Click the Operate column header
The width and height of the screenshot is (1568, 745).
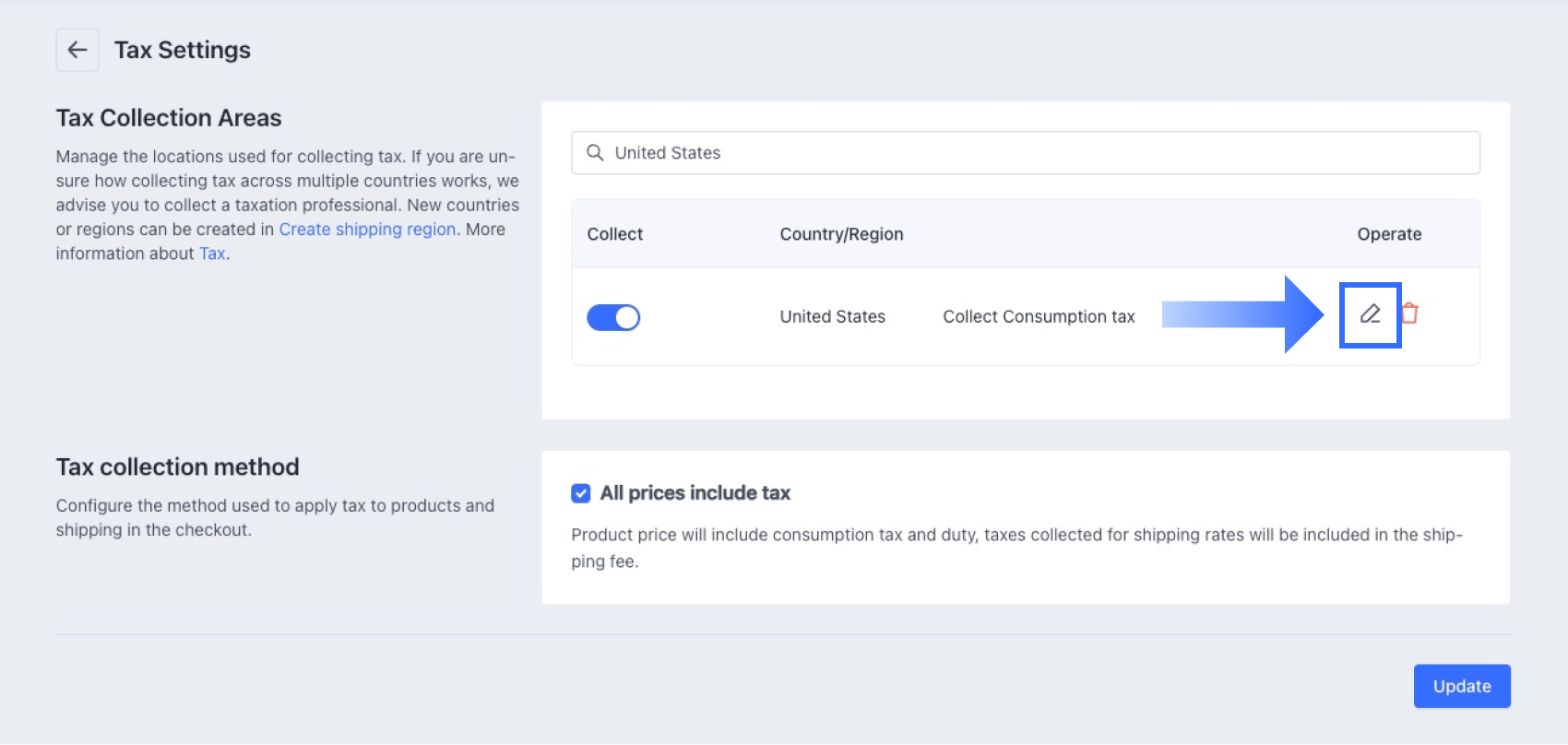pos(1389,234)
